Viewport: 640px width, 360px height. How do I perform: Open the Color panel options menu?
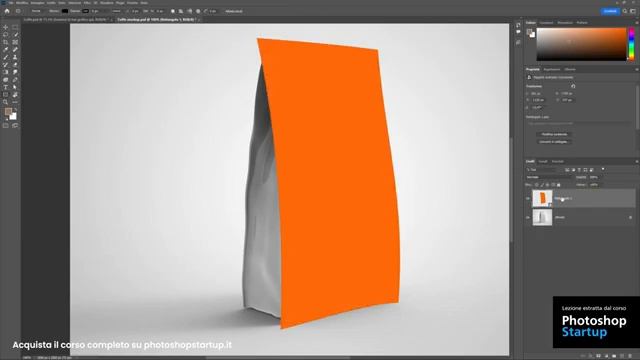[636, 23]
